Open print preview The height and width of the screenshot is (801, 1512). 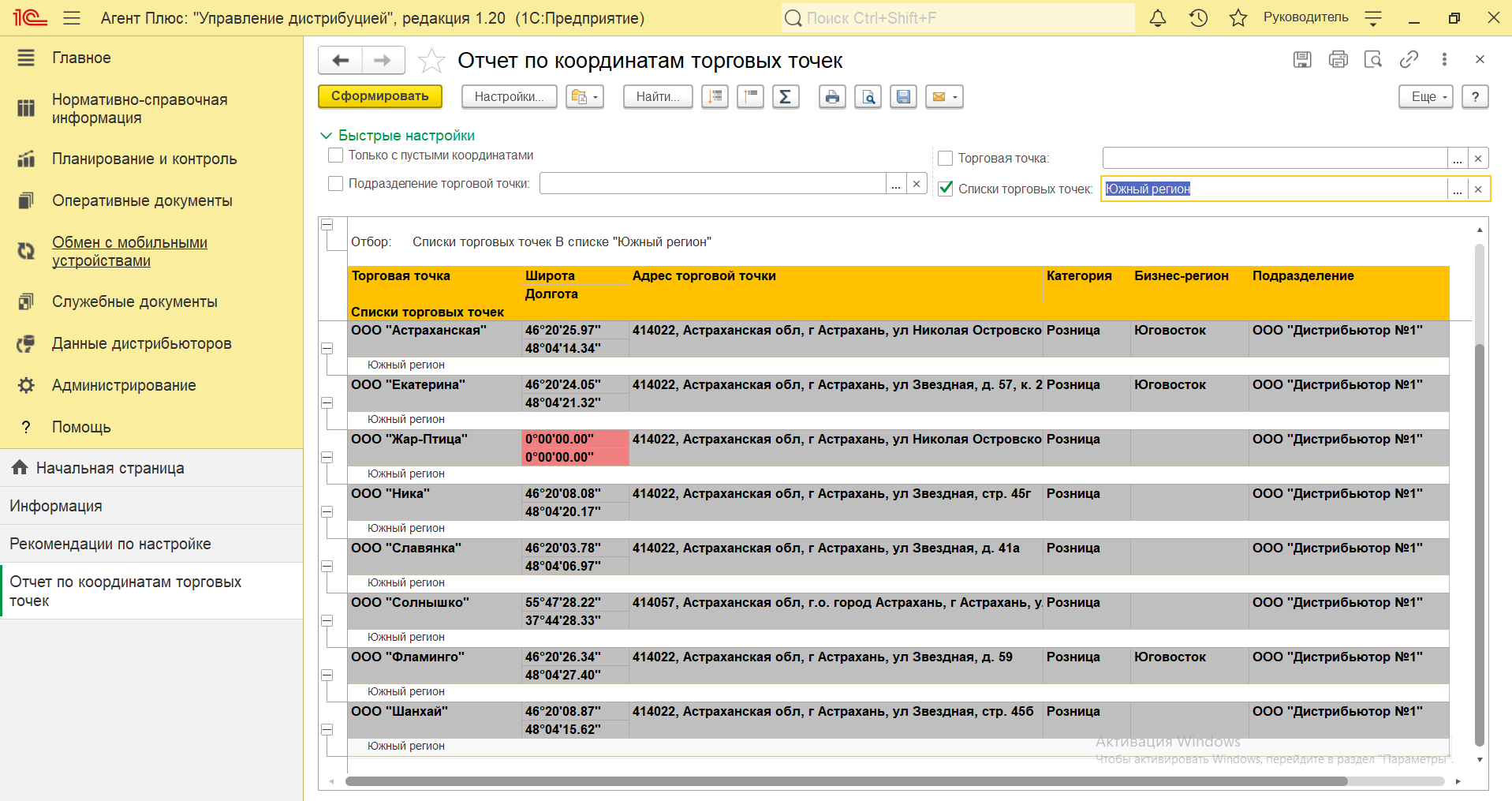coord(868,96)
